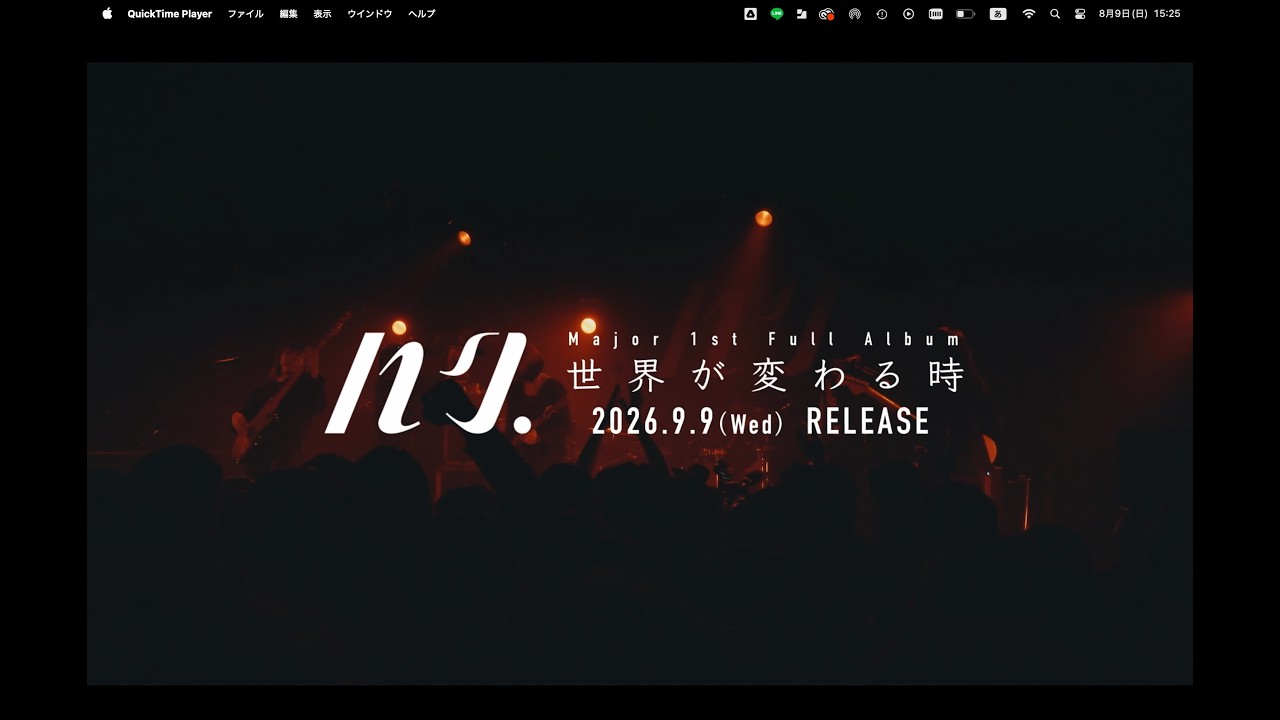Open the ファイル menu
The image size is (1280, 720).
click(246, 14)
